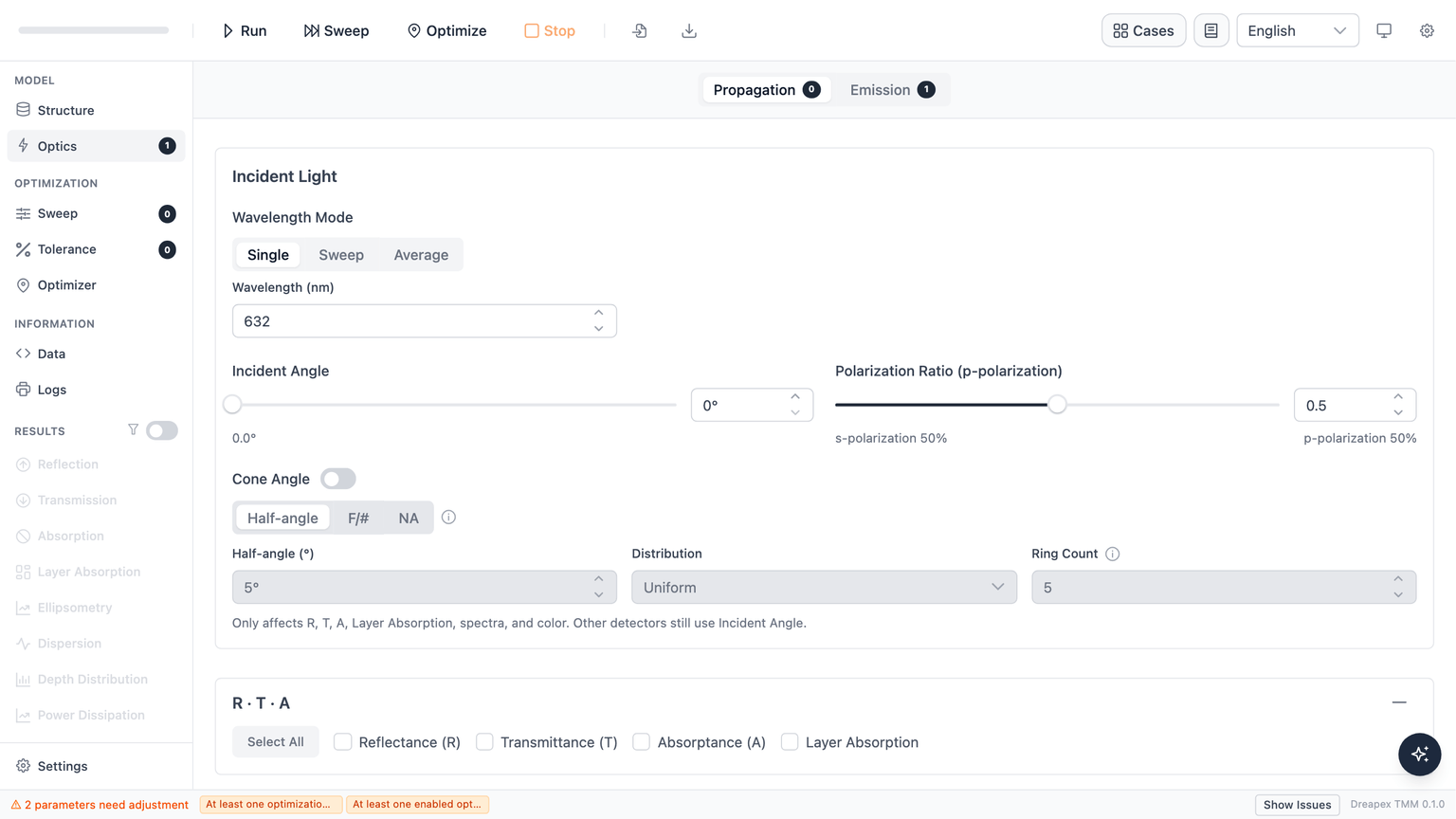This screenshot has height=819, width=1456.
Task: Enable the Results toggle in the sidebar
Action: tap(162, 430)
